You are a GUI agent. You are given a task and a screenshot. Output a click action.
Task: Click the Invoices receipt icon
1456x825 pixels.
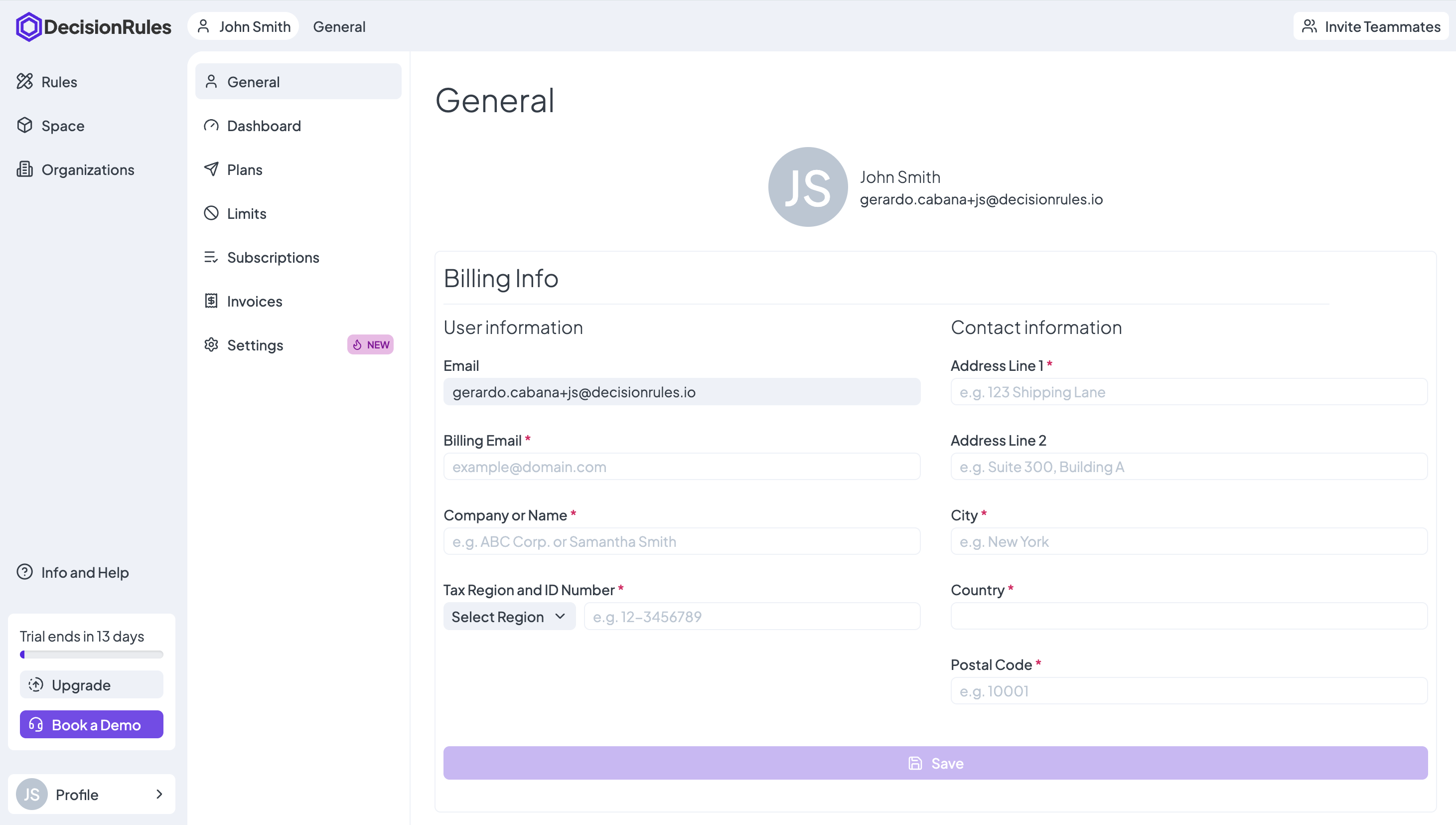pos(211,301)
